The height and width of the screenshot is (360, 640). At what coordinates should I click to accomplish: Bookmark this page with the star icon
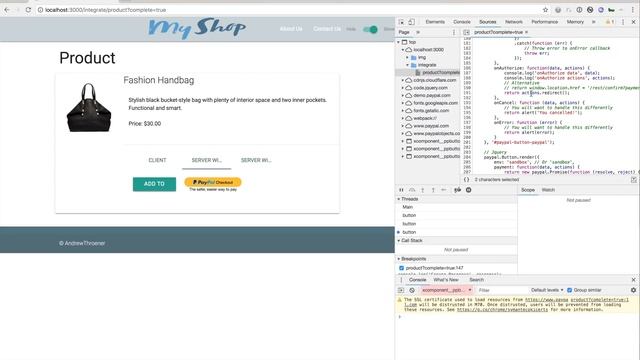coord(545,10)
